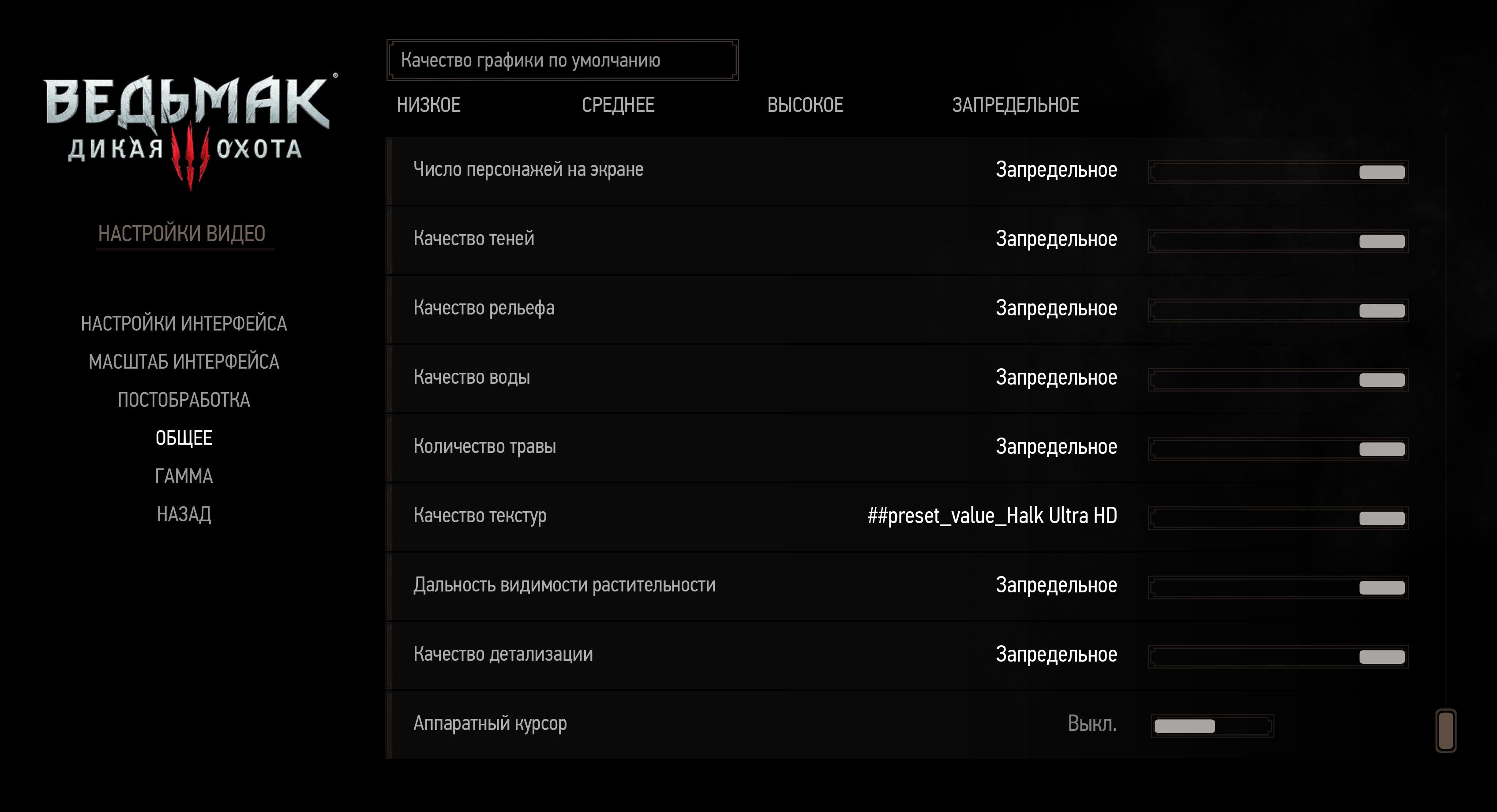Select the НИЗКОЕ graphics preset

[428, 105]
